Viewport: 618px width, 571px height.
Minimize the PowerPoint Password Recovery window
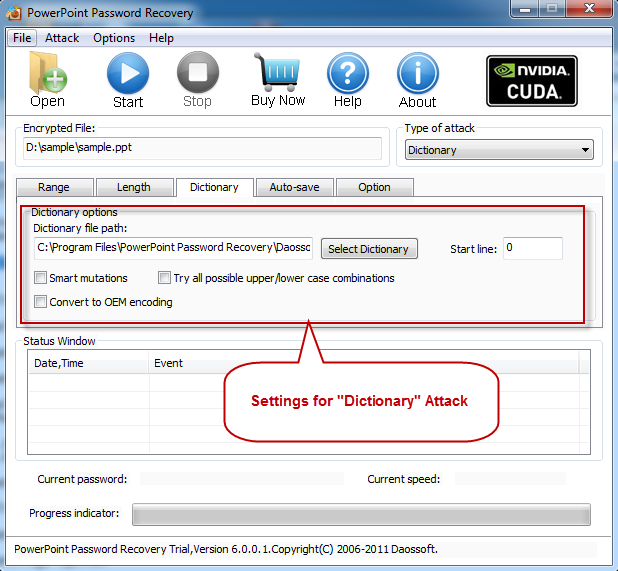(525, 9)
